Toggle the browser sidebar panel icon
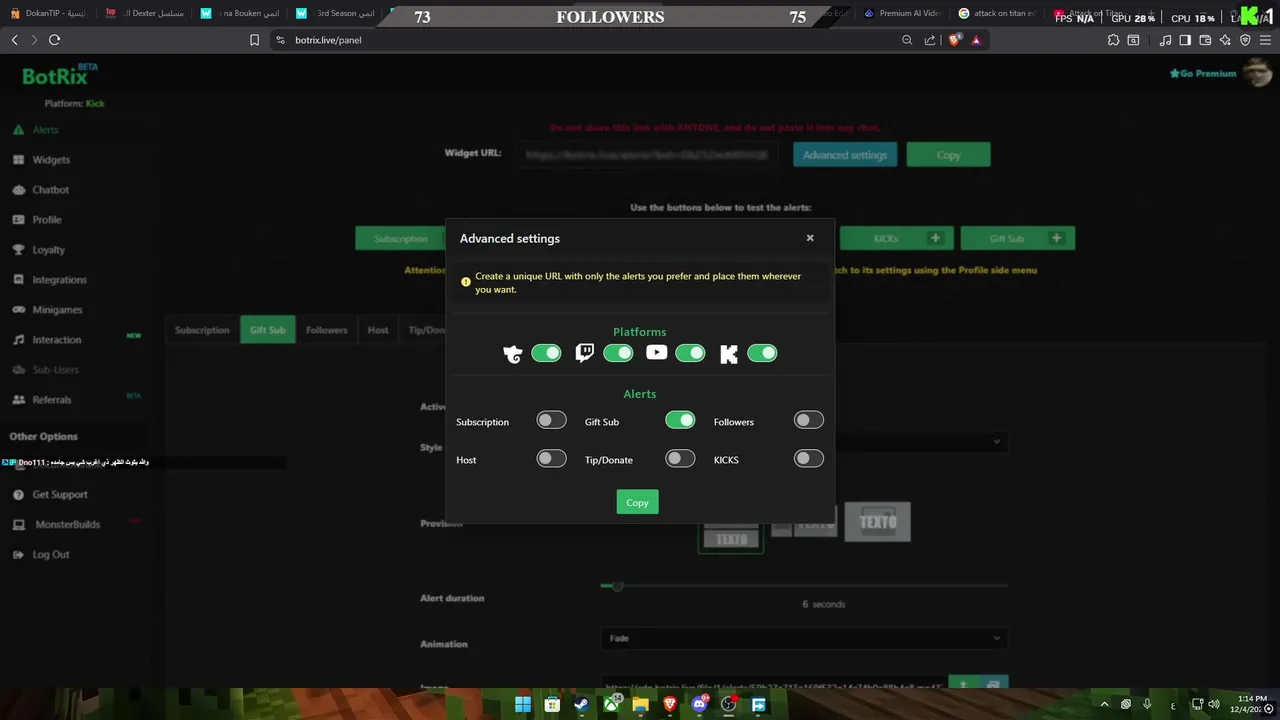Viewport: 1280px width, 720px height. [1185, 40]
